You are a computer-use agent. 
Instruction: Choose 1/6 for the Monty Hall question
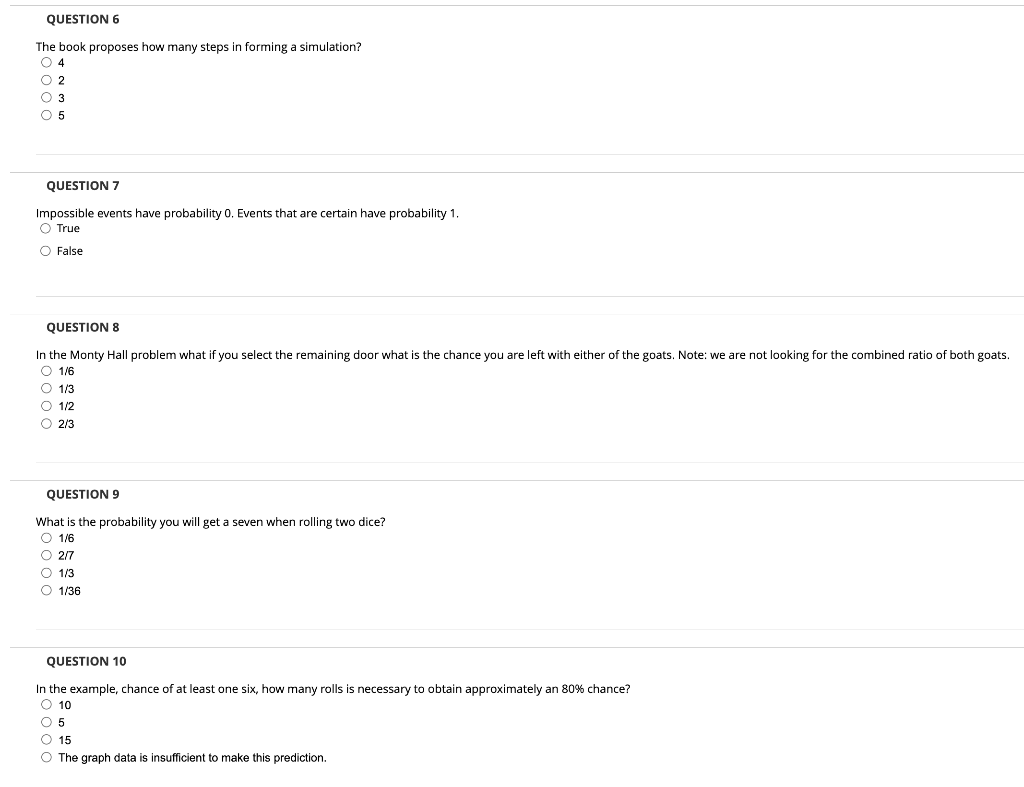tap(46, 370)
